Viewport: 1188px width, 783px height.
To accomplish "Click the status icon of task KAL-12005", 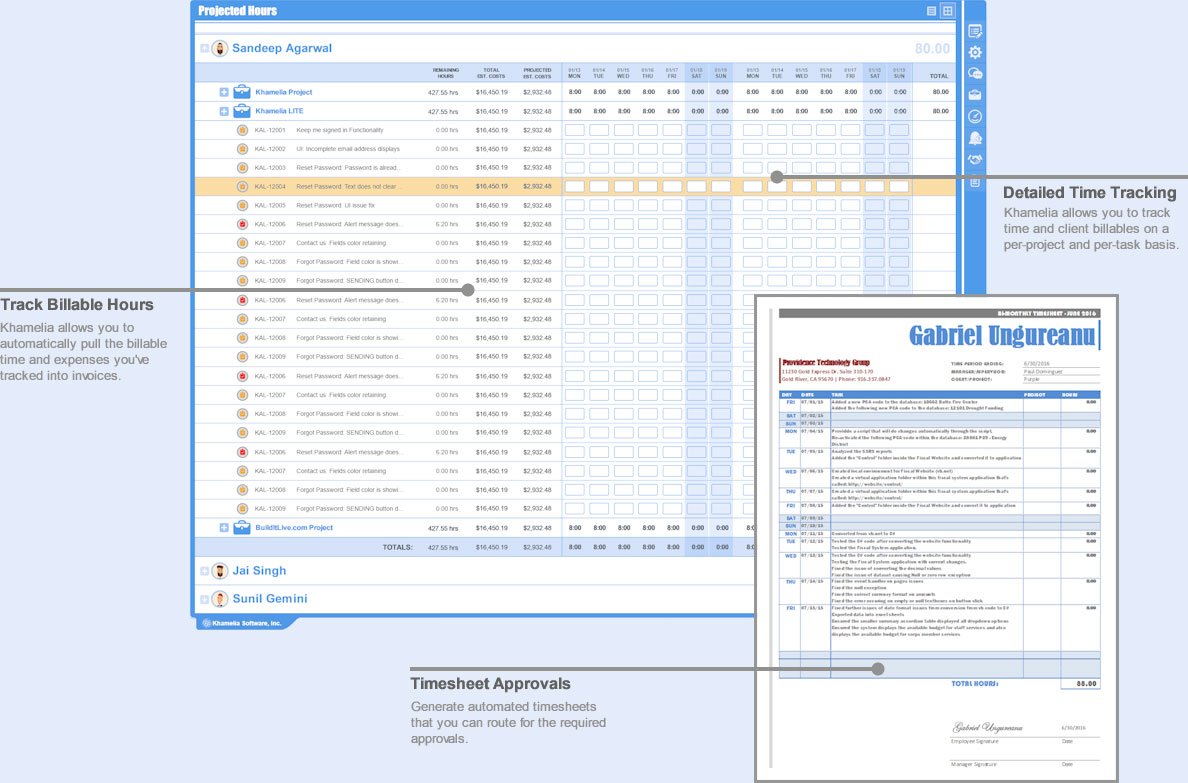I will (242, 205).
